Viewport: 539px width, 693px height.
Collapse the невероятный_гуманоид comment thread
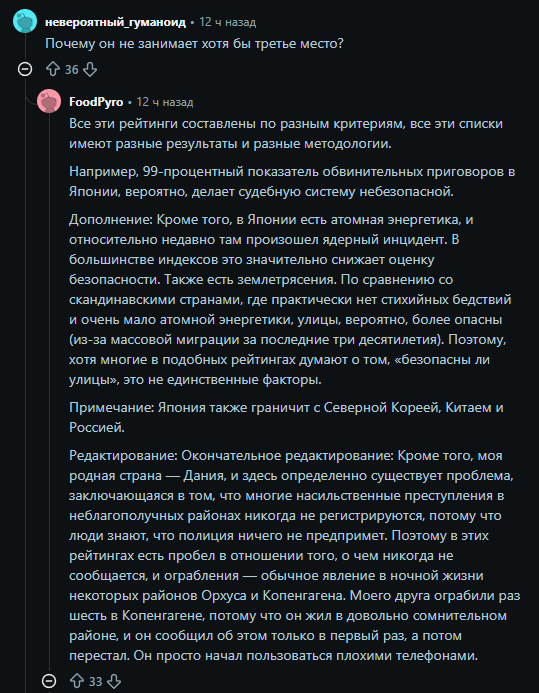(25, 69)
